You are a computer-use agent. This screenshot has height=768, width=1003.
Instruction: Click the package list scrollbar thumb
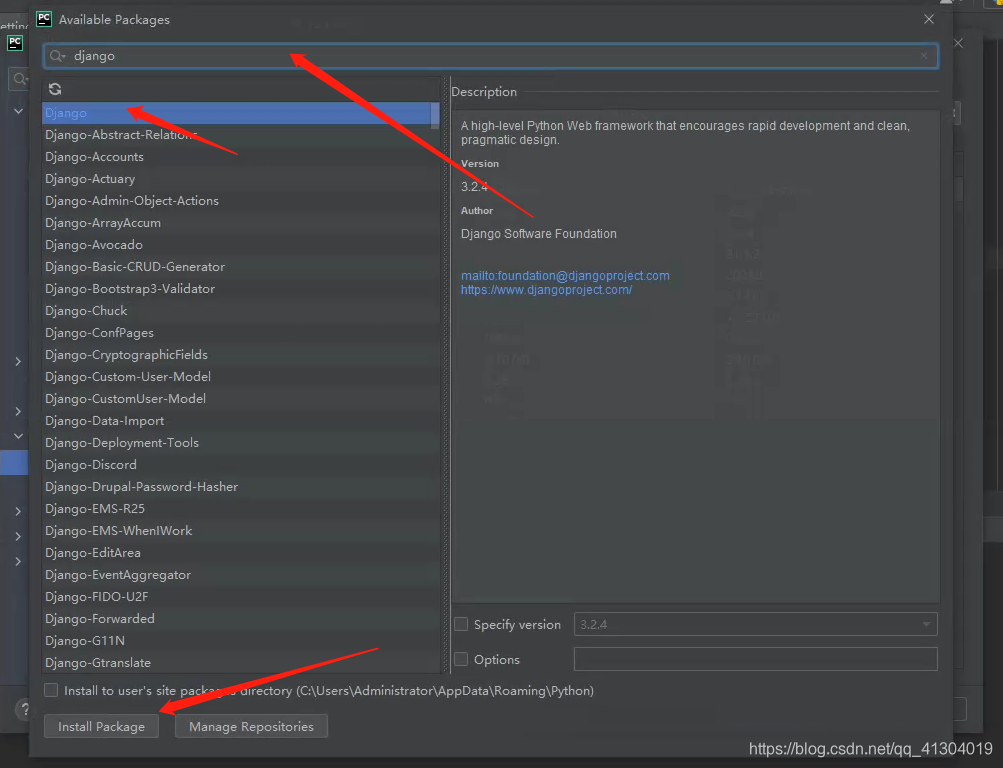(x=435, y=116)
